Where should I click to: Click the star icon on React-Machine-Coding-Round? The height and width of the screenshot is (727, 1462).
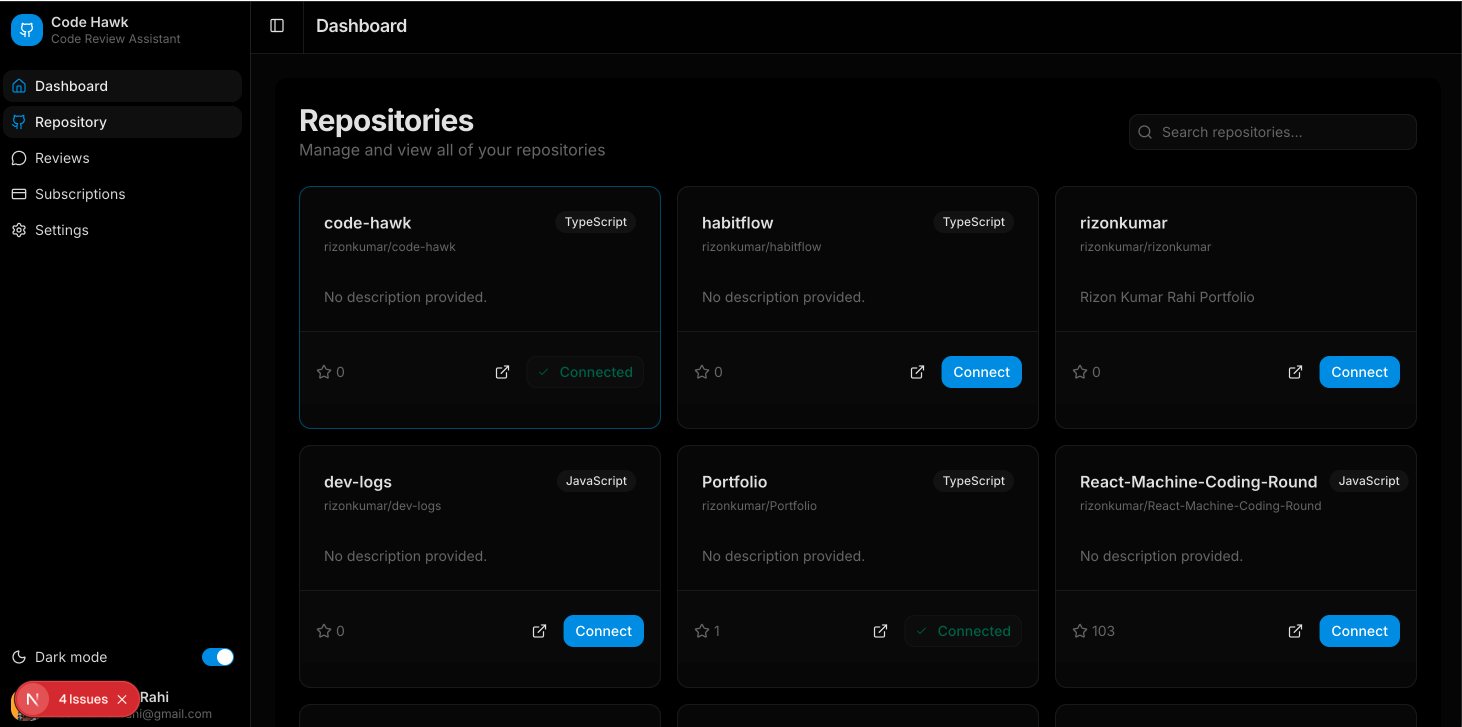coord(1080,631)
